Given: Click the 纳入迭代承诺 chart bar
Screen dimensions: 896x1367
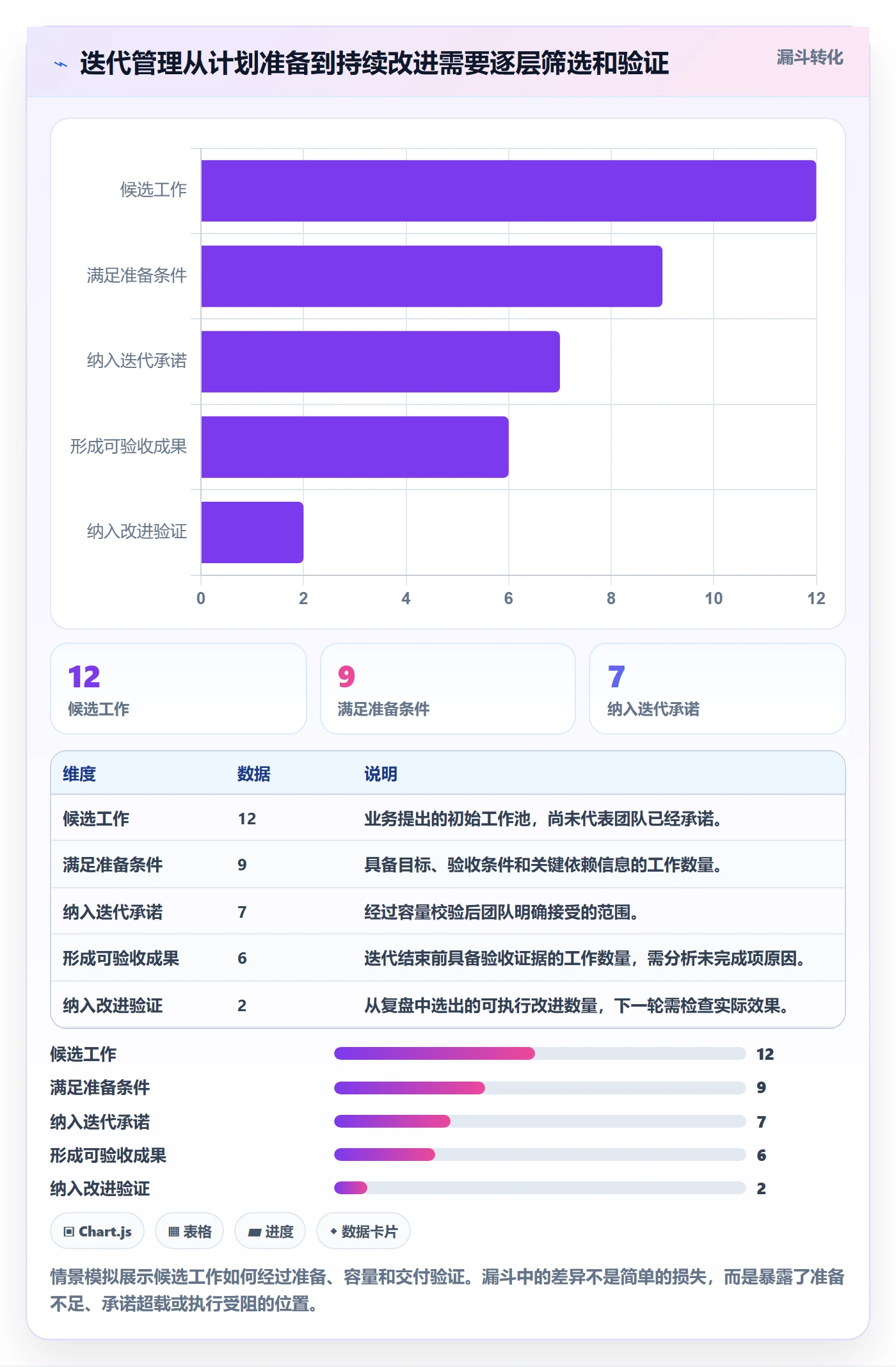Looking at the screenshot, I should [380, 362].
